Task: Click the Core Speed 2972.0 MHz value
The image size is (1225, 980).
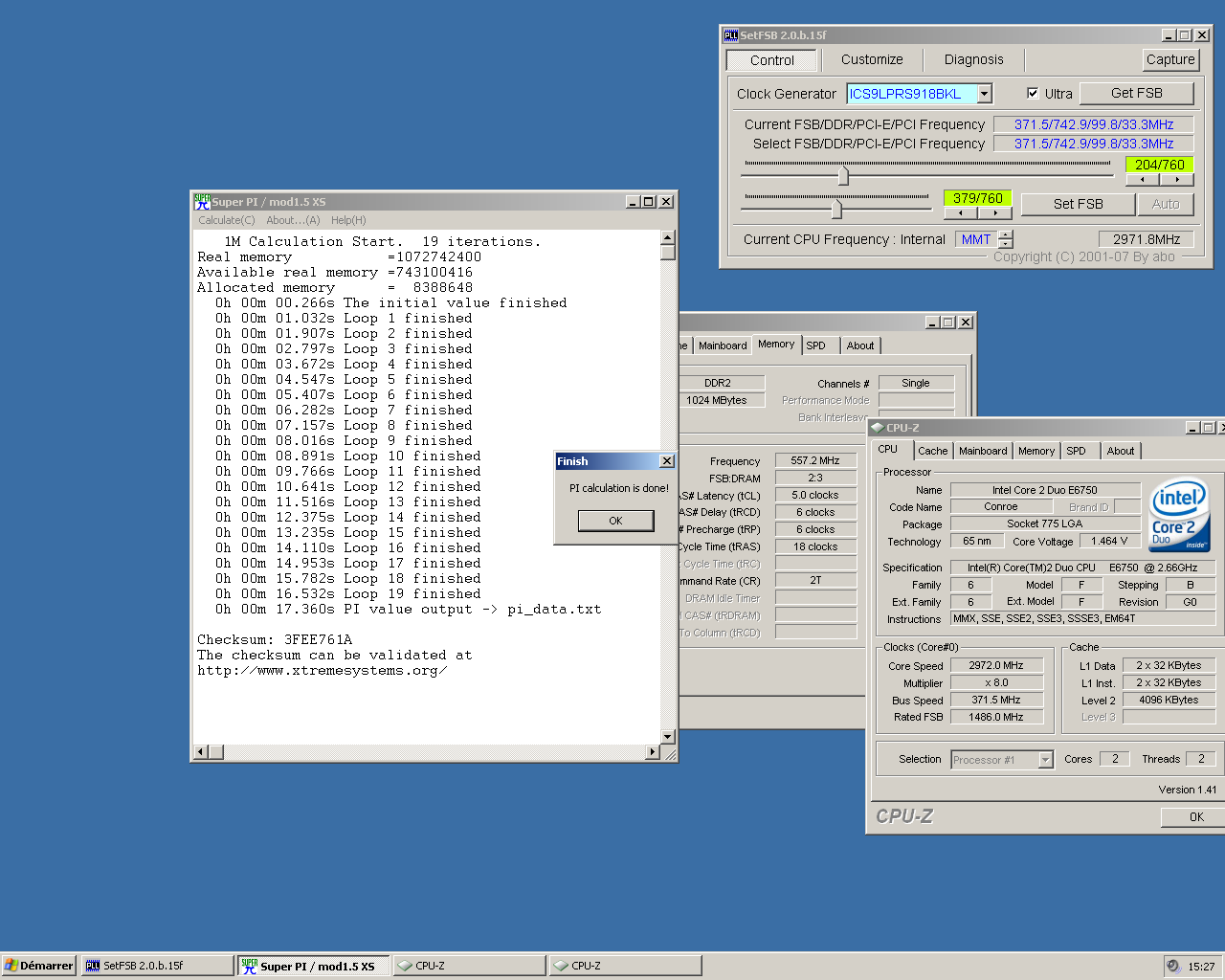Action: coord(995,666)
